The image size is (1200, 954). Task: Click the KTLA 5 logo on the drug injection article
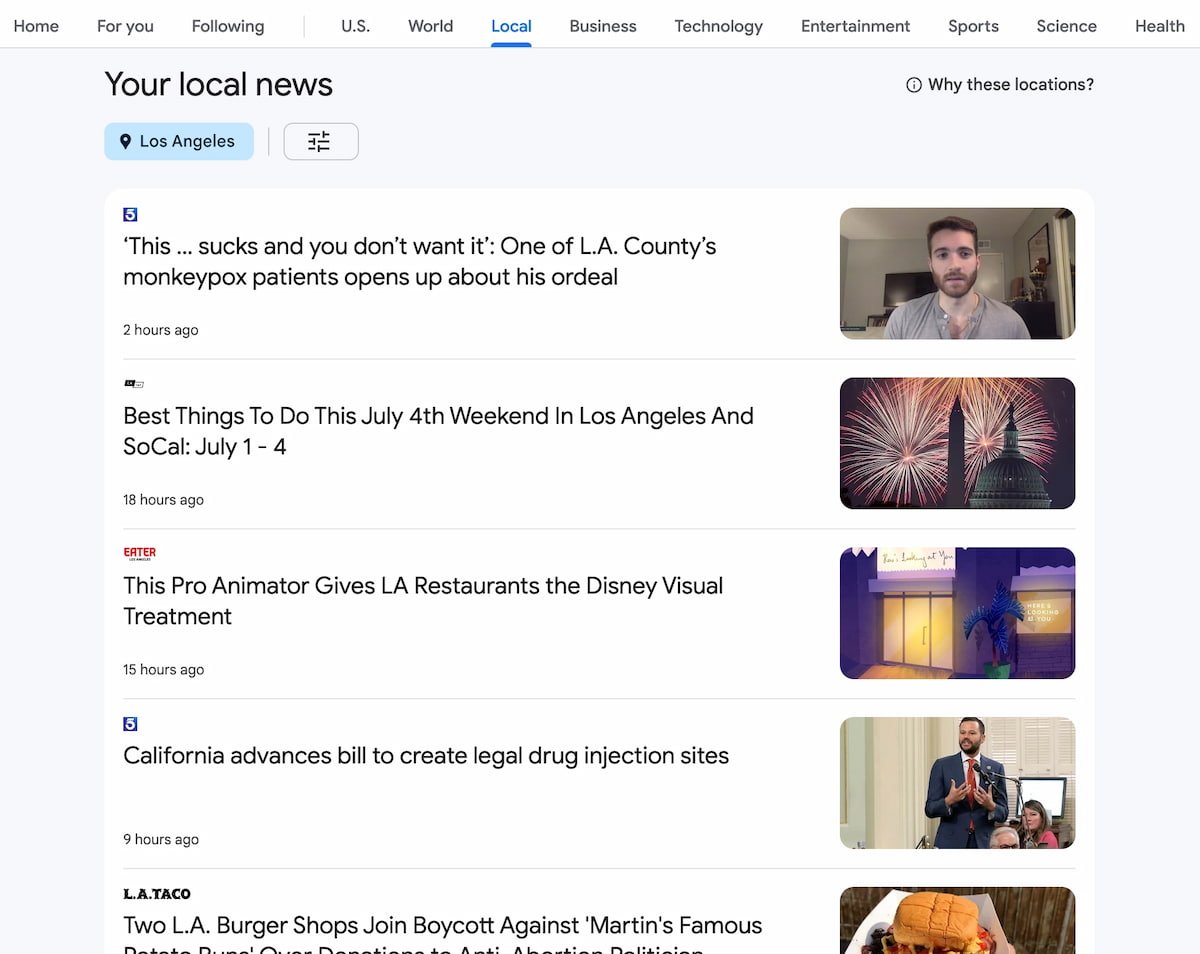[130, 723]
